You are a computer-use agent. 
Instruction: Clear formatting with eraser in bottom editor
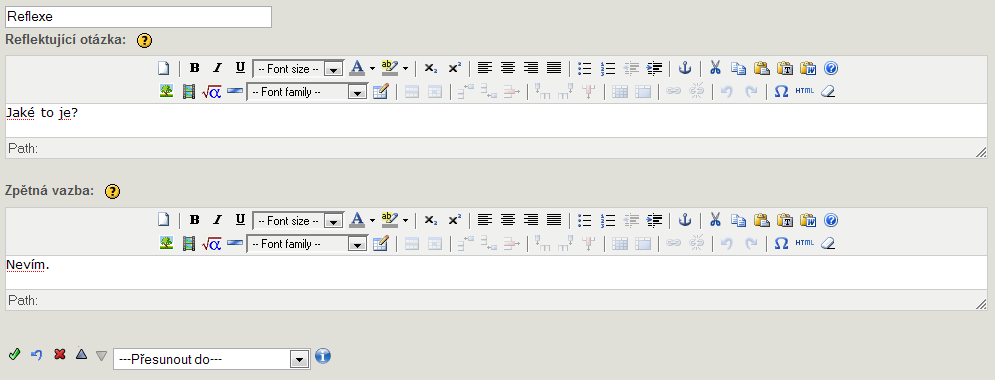(827, 244)
